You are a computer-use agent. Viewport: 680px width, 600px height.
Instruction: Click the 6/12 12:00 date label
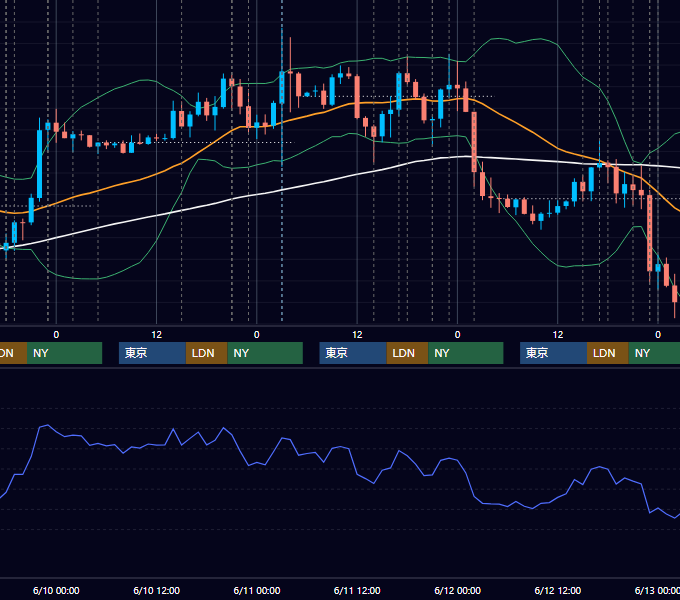click(558, 590)
